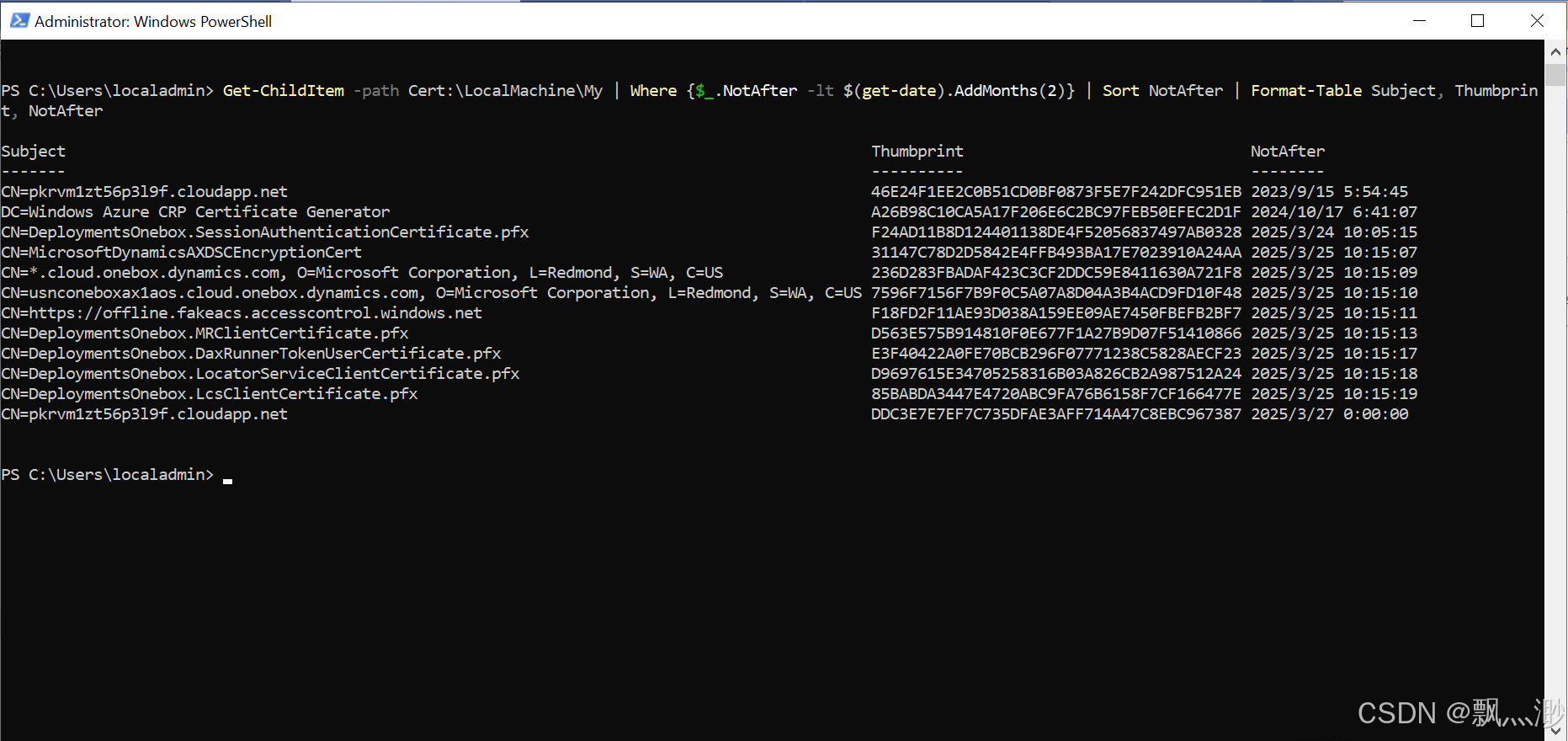
Task: Click LcsClientCertificate.pfx subject row
Action: click(210, 394)
